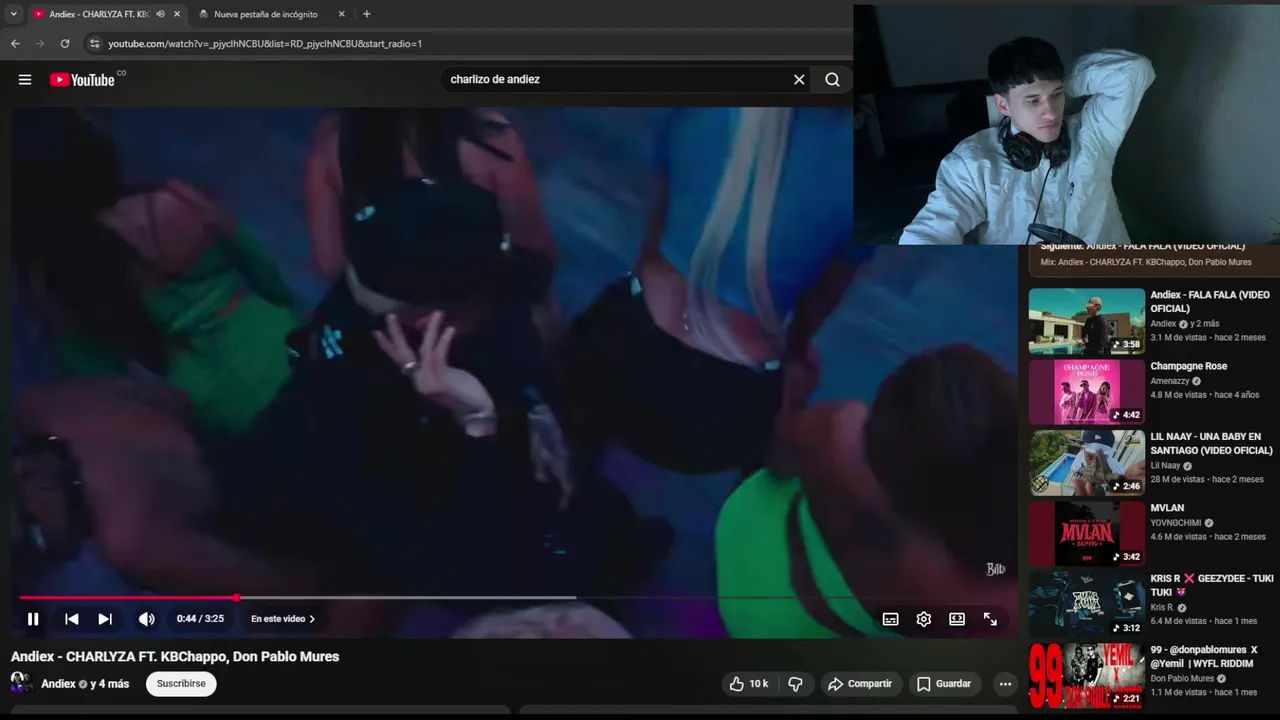Skip to the next video

[x=105, y=619]
